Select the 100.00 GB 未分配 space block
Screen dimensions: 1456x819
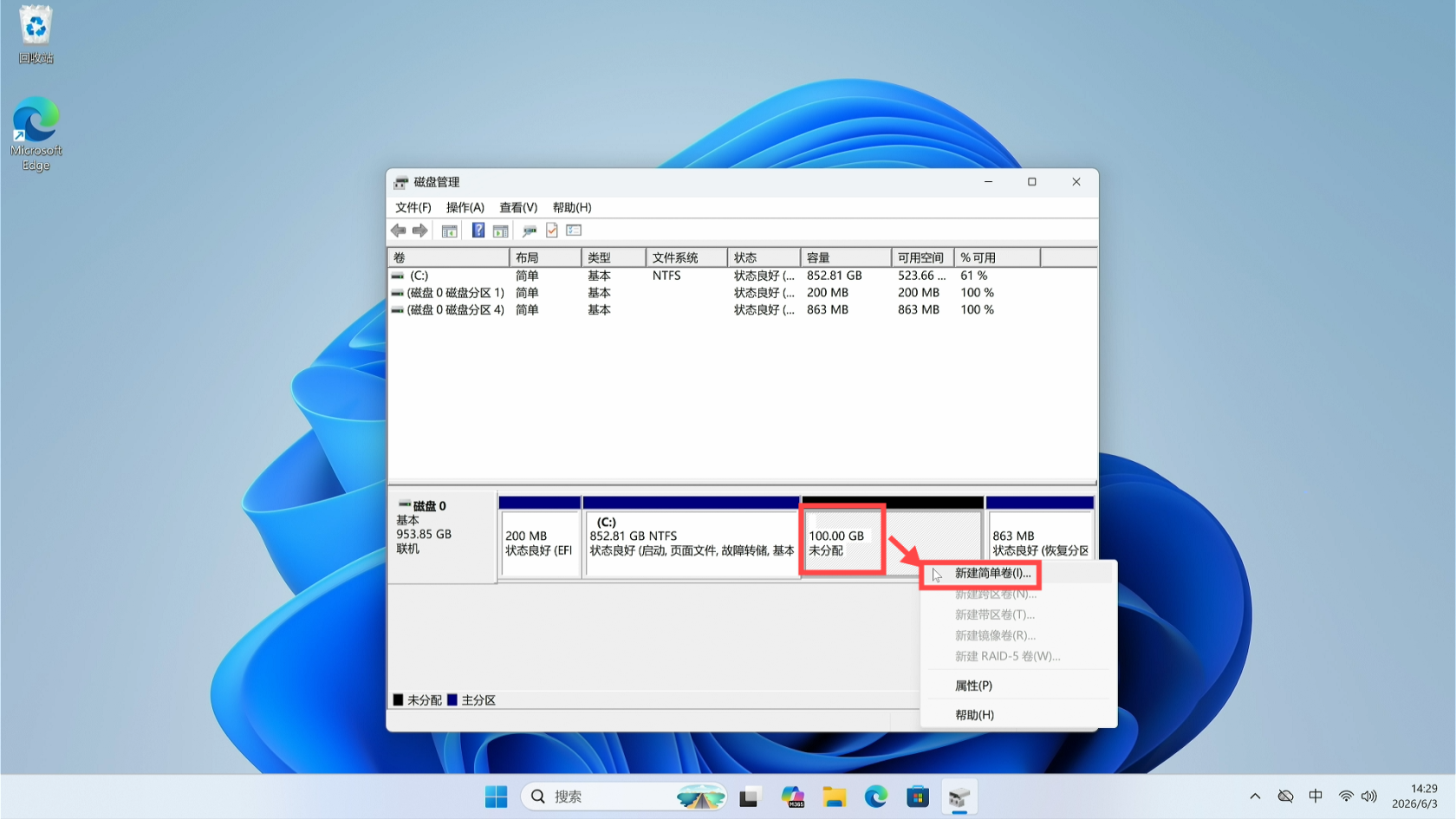coord(893,537)
